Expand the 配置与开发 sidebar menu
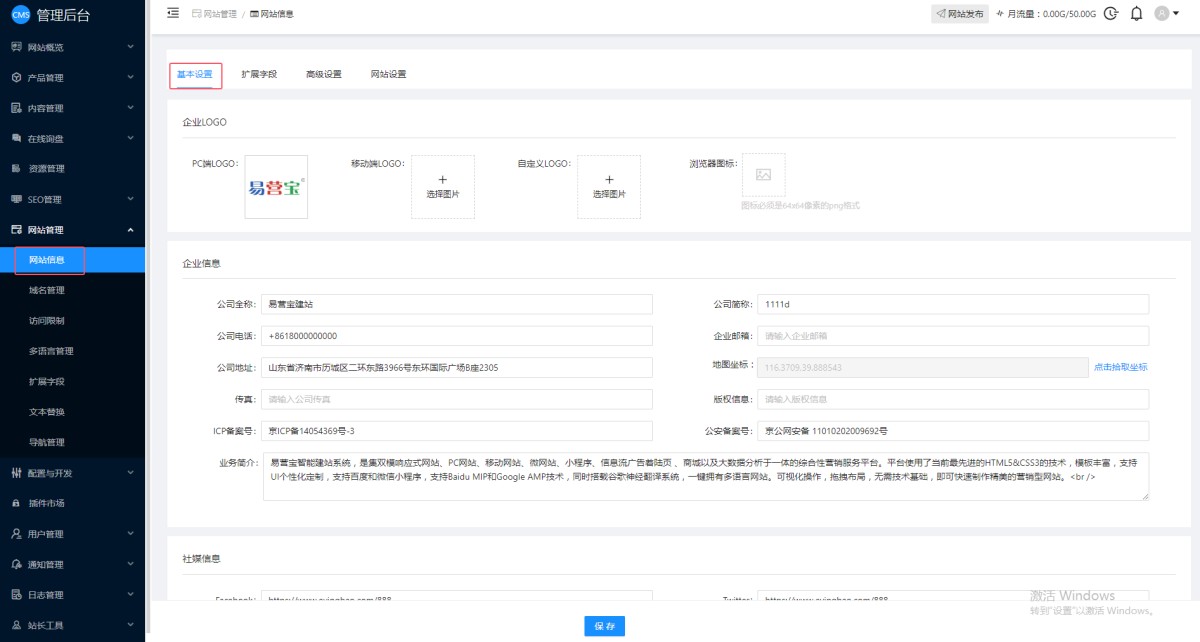The image size is (1200, 642). [x=72, y=473]
